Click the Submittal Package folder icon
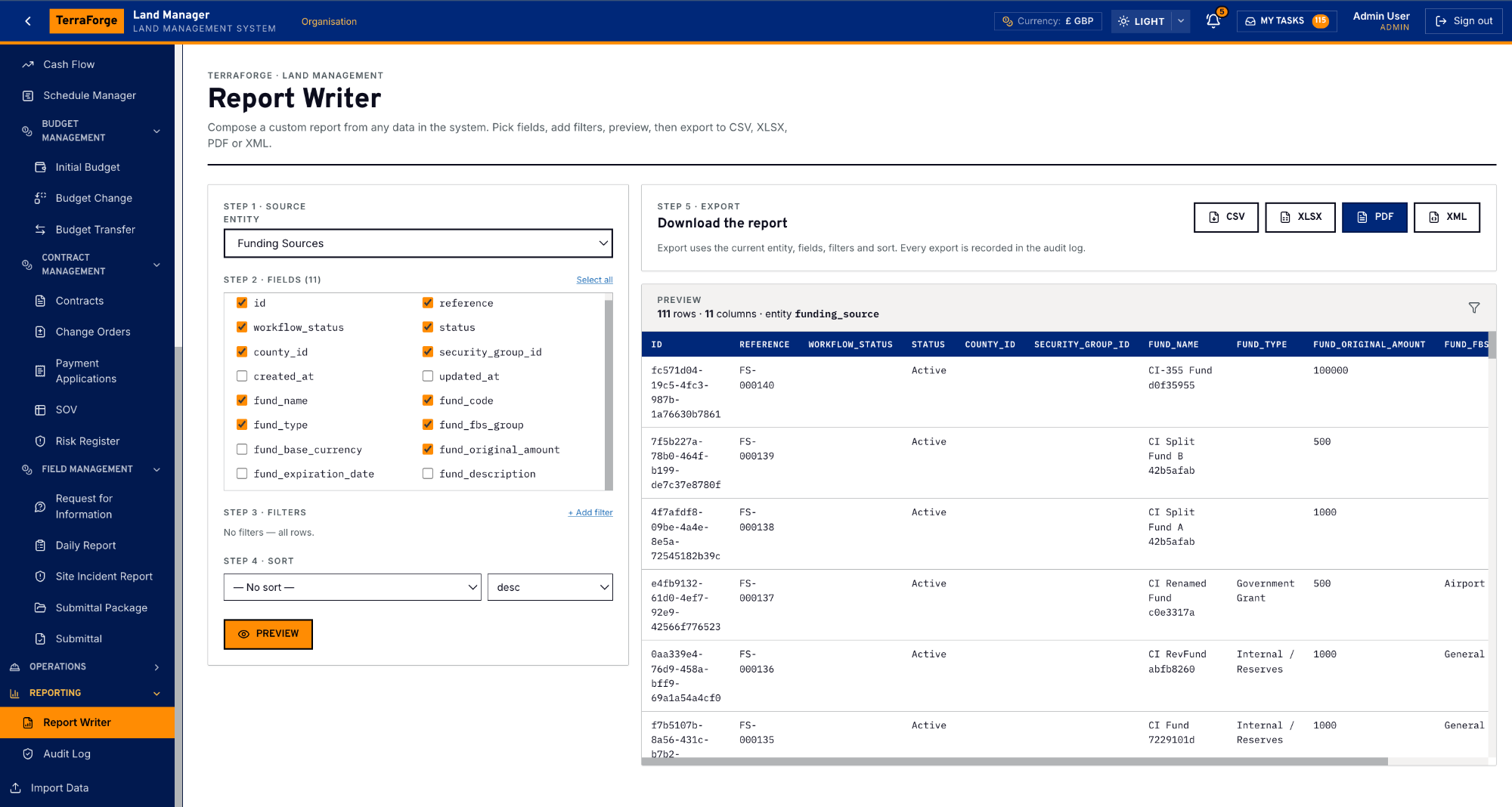Screen dimensions: 1512x807 pos(40,608)
